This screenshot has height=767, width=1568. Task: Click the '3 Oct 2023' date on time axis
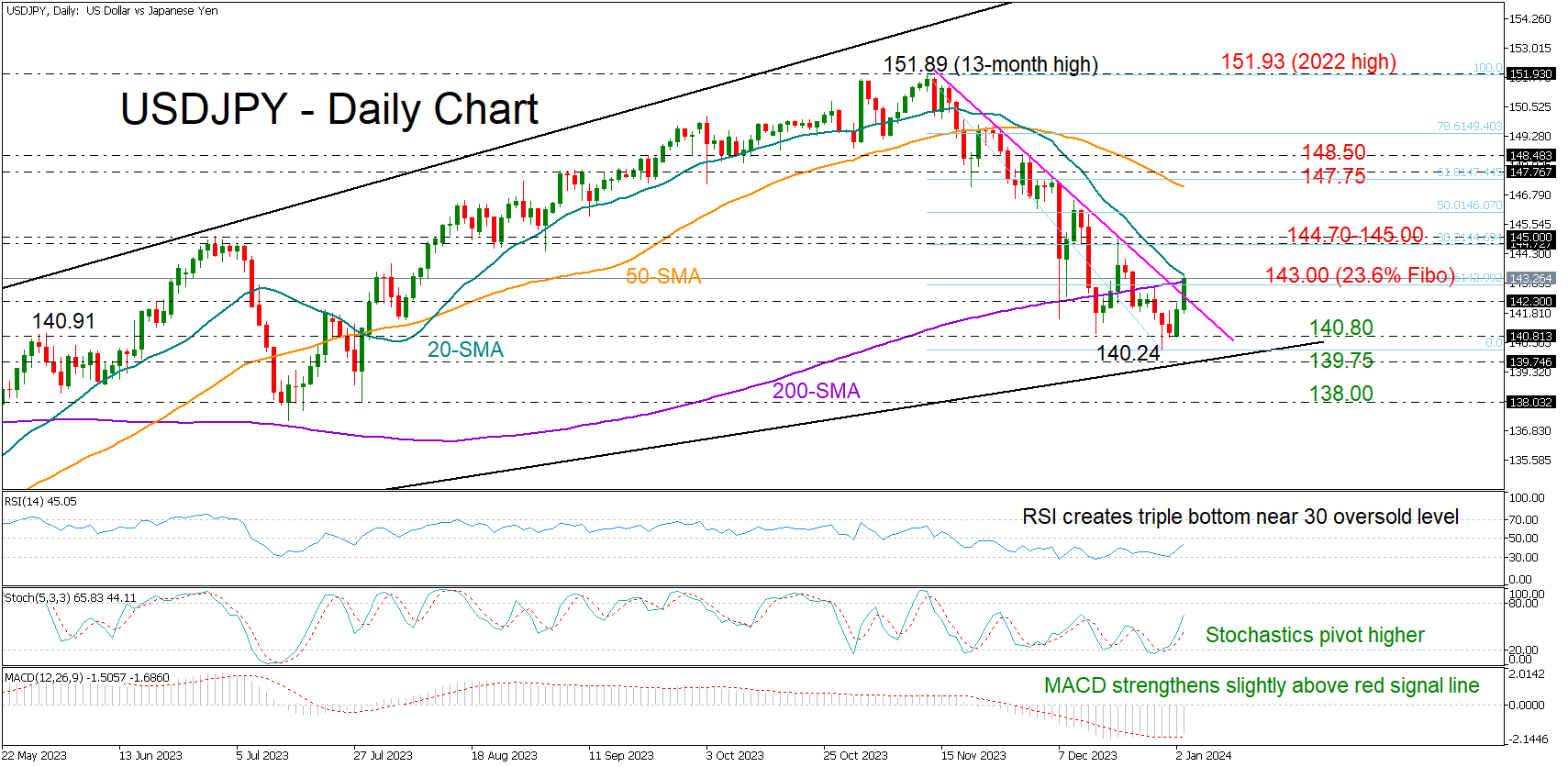point(735,756)
